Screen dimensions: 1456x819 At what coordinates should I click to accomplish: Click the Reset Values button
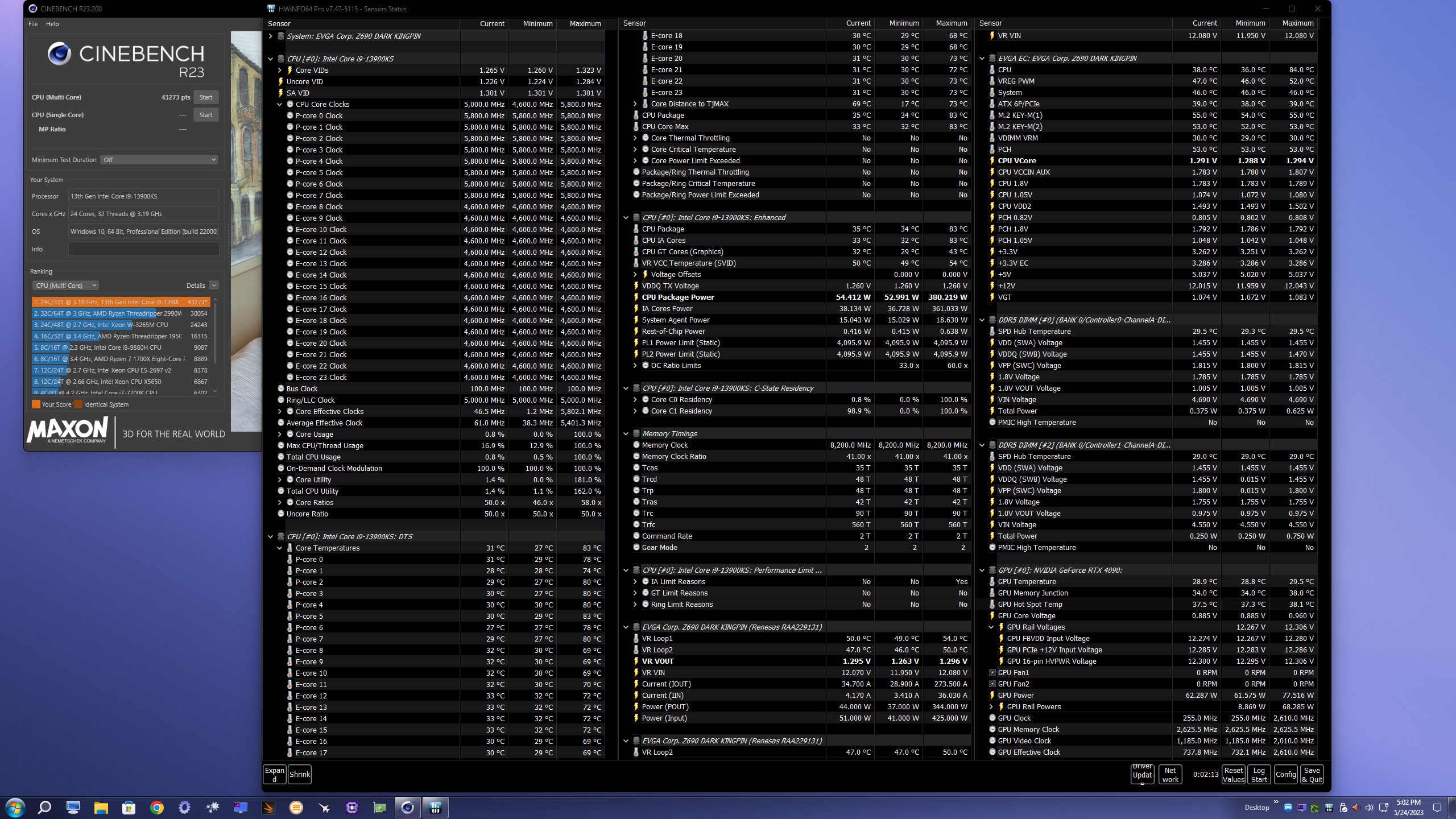tap(1233, 775)
